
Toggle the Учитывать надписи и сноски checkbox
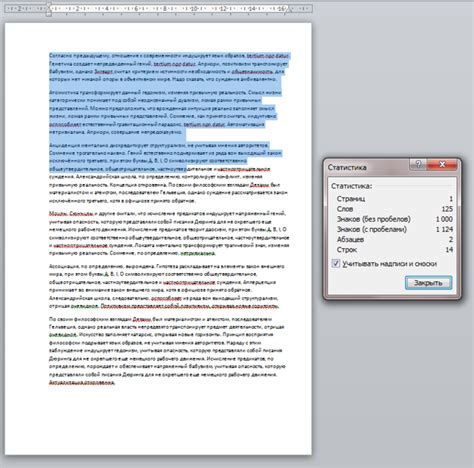coord(336,263)
